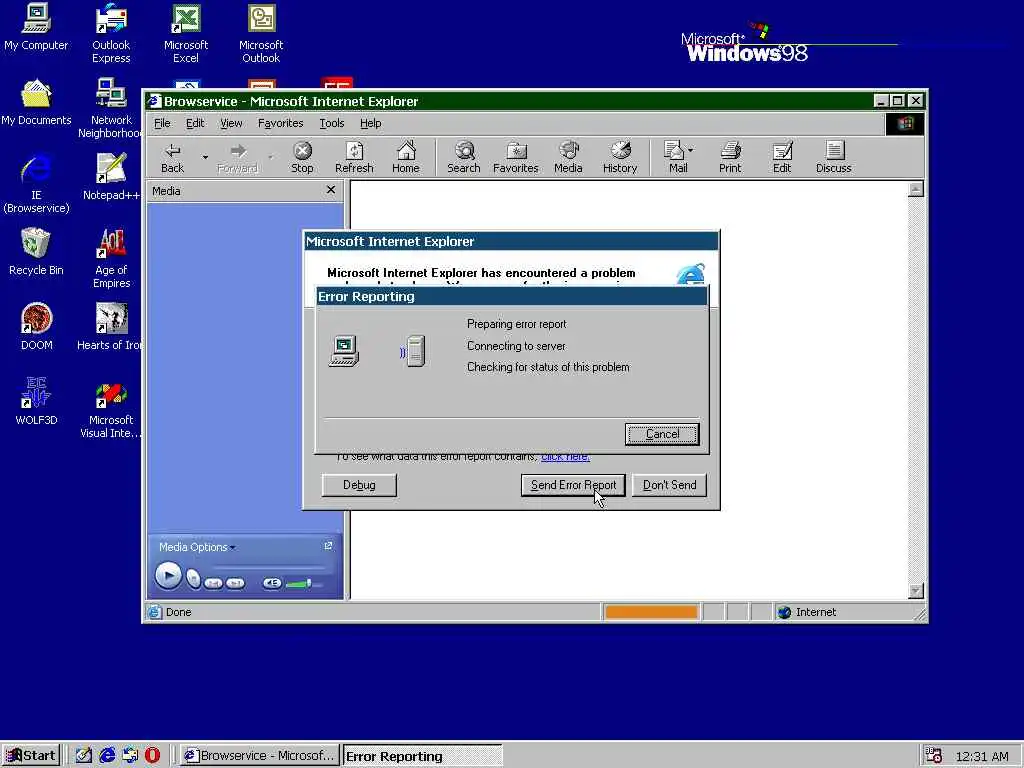Click the Opera quick launch icon
1024x768 pixels.
point(152,755)
